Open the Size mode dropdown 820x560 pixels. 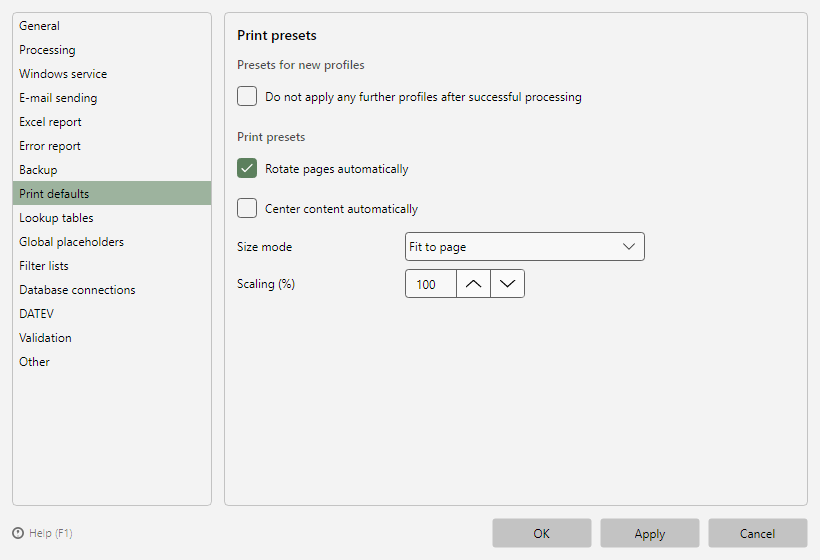525,246
